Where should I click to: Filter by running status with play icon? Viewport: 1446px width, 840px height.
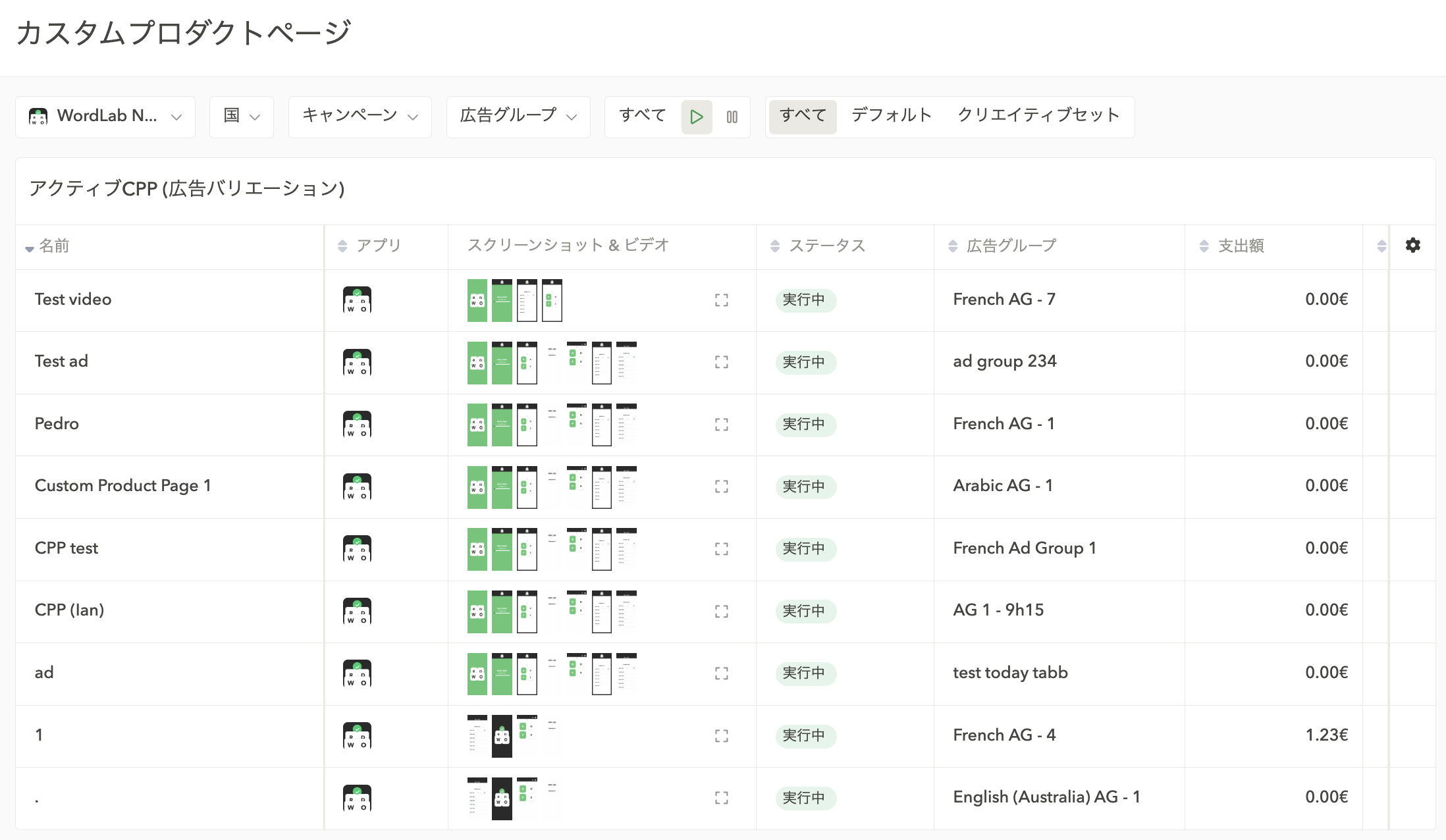697,117
